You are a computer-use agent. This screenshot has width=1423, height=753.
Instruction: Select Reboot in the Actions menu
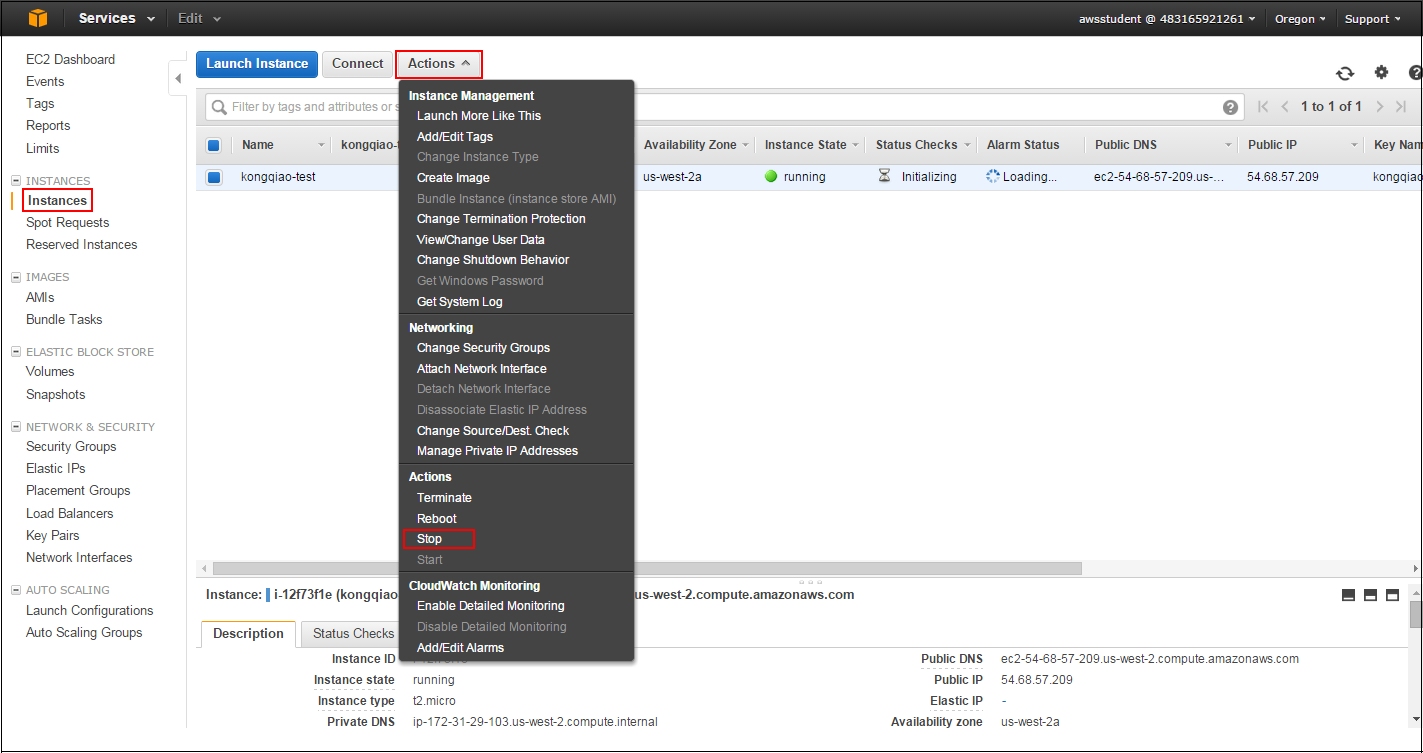[x=436, y=519]
